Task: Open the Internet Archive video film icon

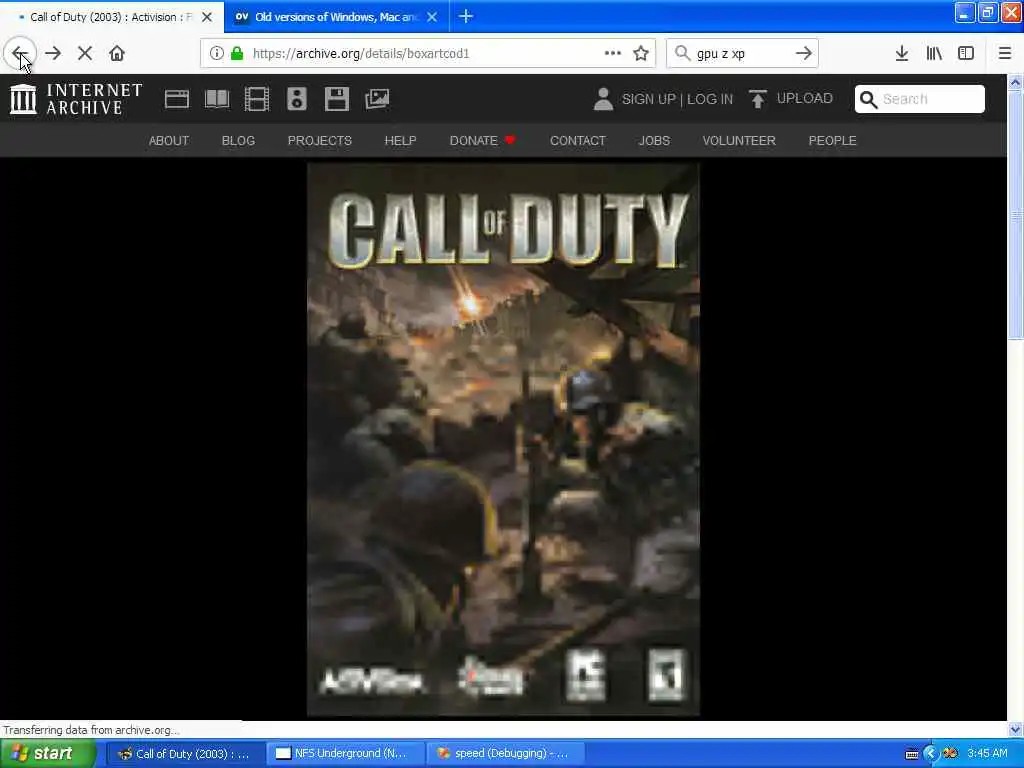Action: point(257,99)
